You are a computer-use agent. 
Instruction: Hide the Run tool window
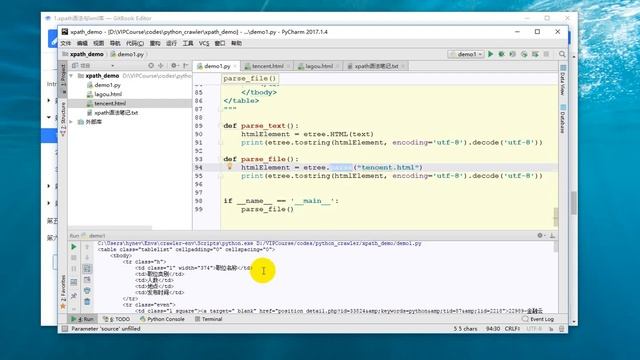pos(552,236)
